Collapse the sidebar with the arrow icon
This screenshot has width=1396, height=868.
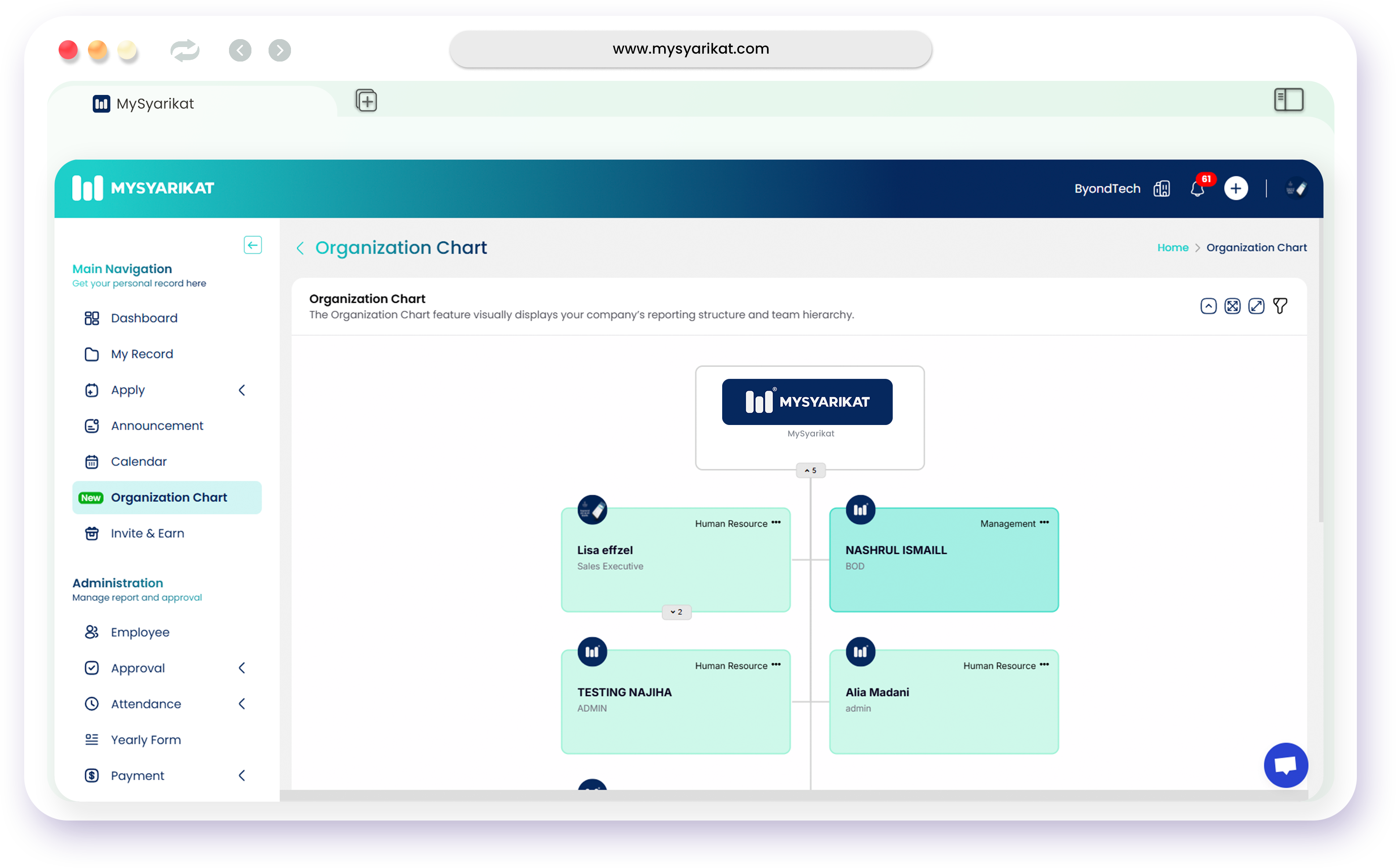click(x=253, y=245)
